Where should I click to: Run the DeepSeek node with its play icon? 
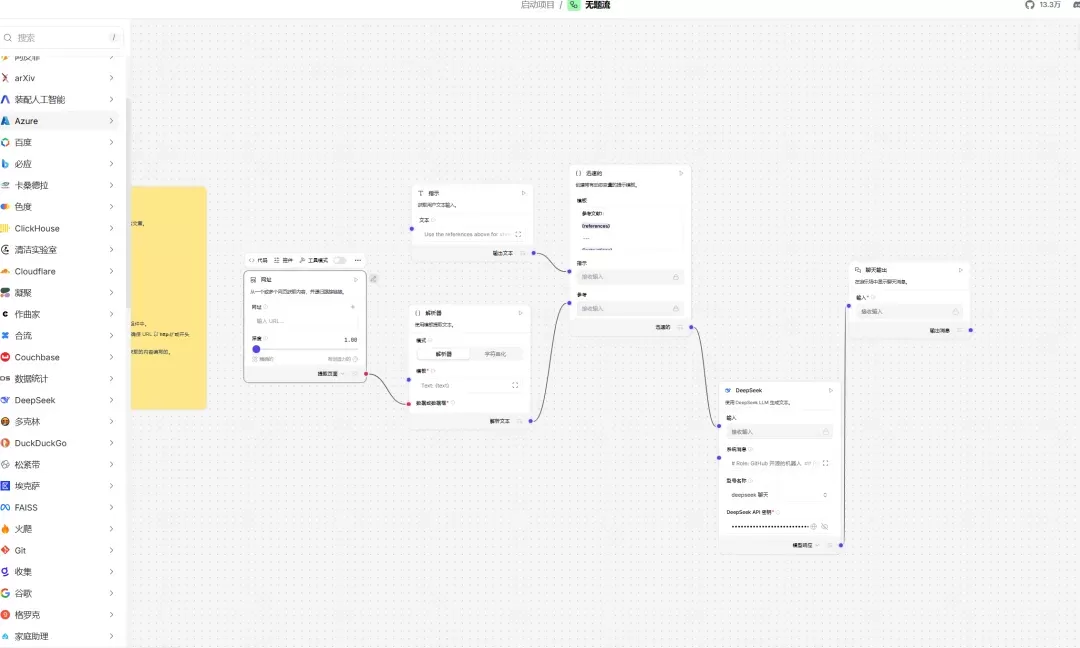click(x=830, y=390)
